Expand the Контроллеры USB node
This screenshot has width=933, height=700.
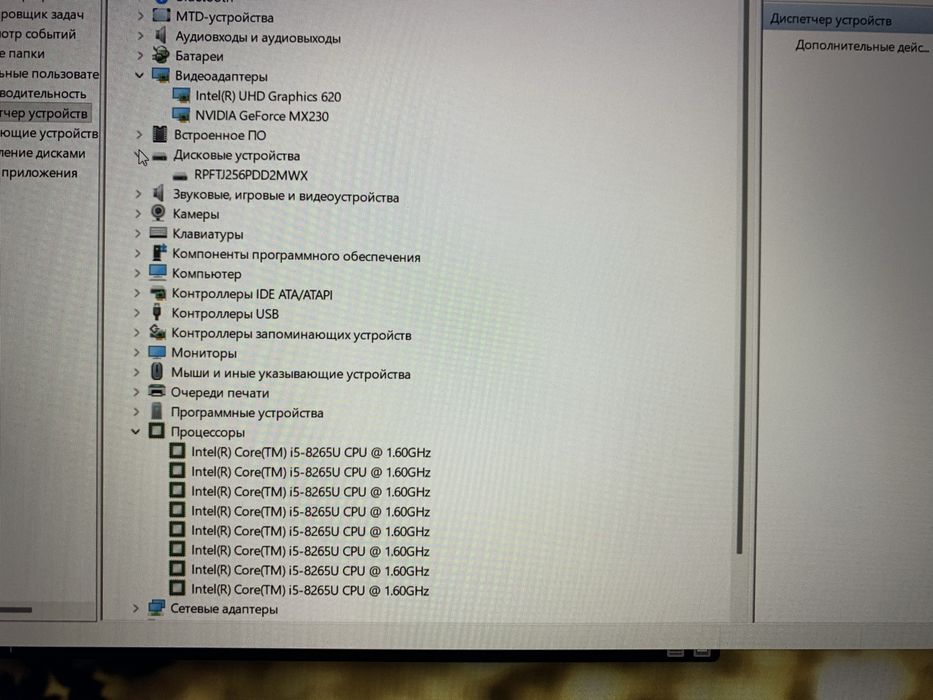pyautogui.click(x=137, y=312)
